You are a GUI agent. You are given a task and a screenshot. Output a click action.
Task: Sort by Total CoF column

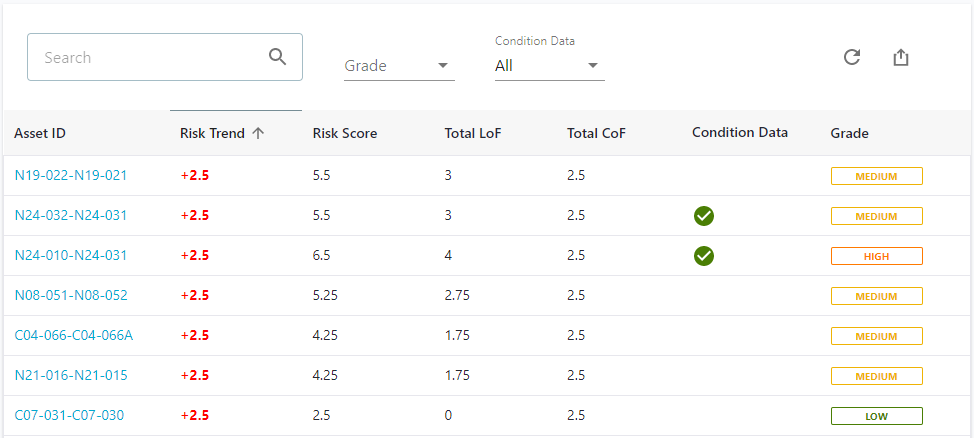596,133
